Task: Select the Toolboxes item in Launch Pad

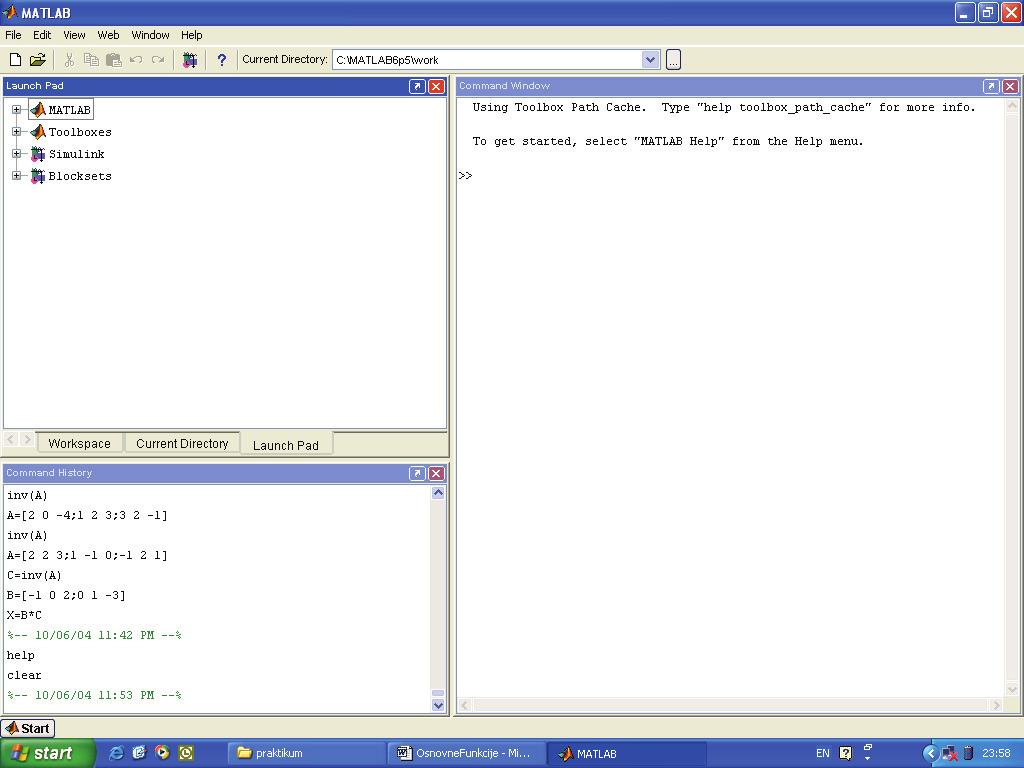Action: pyautogui.click(x=71, y=132)
